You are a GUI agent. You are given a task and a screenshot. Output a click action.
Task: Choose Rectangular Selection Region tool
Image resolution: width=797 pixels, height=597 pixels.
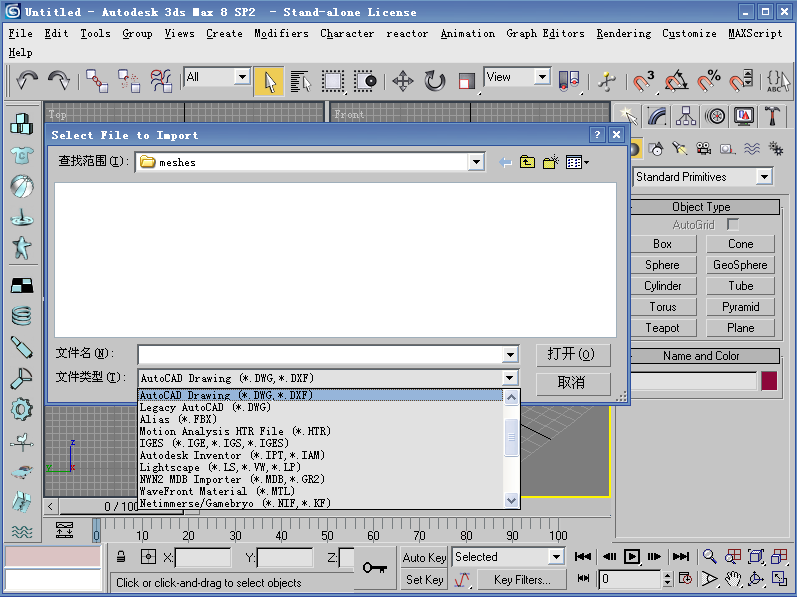[x=333, y=81]
